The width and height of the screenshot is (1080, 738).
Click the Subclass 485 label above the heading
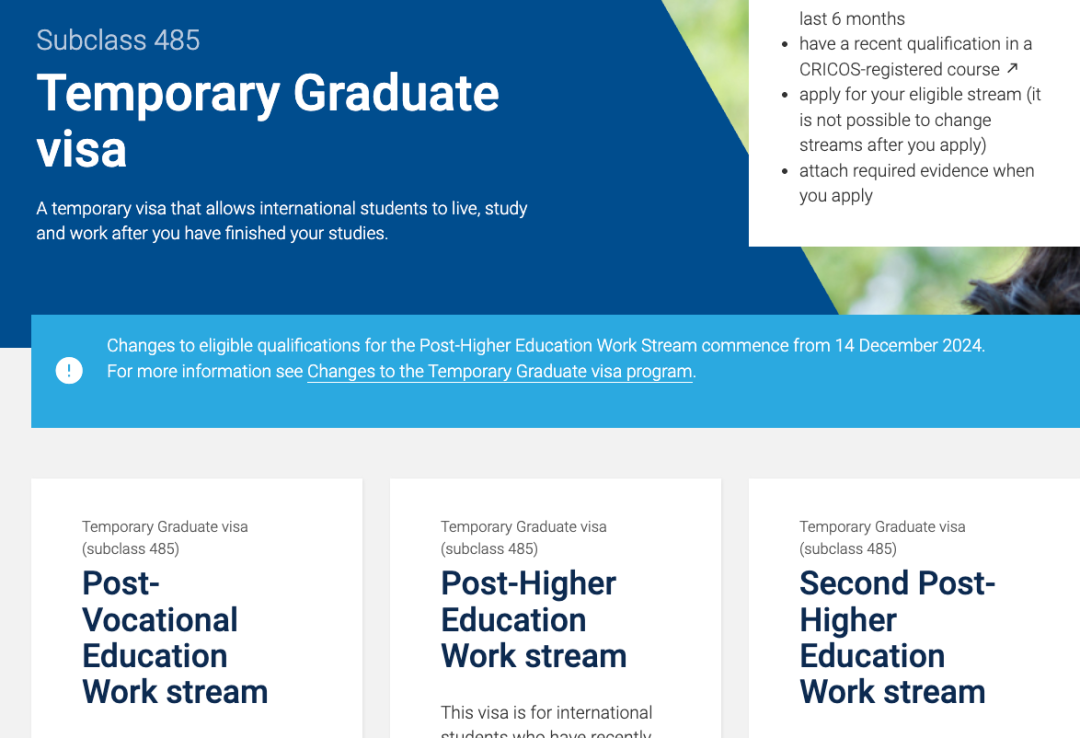(x=118, y=40)
